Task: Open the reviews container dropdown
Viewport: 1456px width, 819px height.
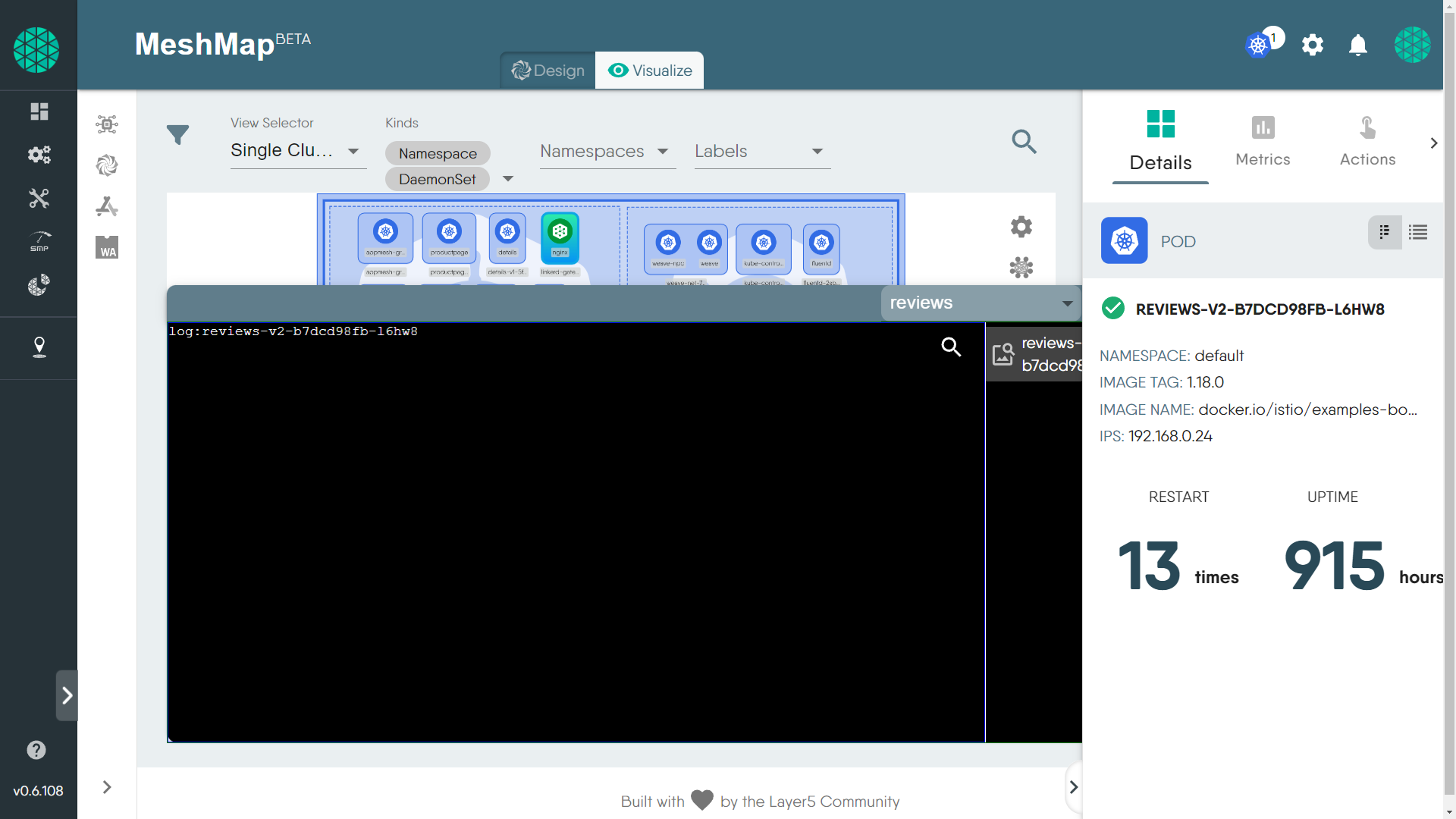Action: click(981, 303)
